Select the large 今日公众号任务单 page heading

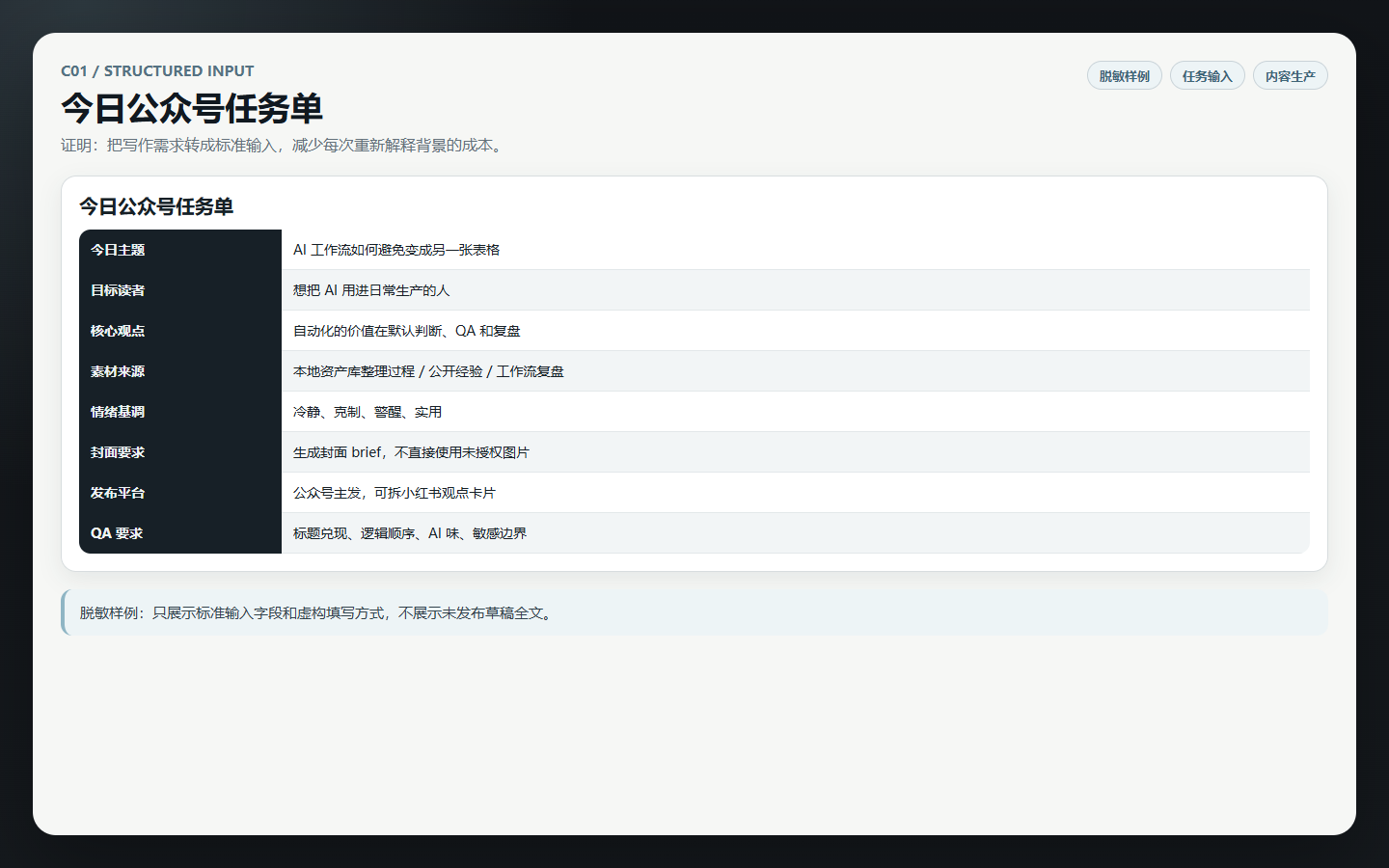[x=192, y=108]
